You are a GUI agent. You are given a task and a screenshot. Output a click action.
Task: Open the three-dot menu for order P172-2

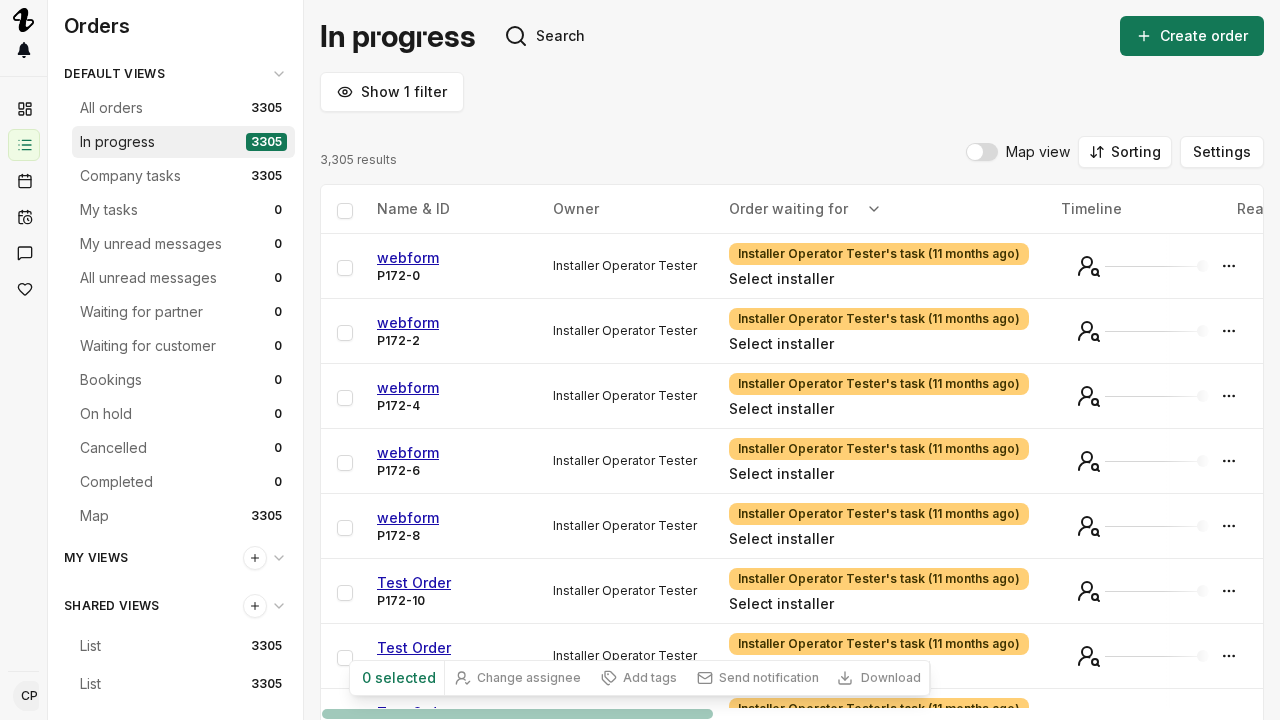click(1229, 331)
